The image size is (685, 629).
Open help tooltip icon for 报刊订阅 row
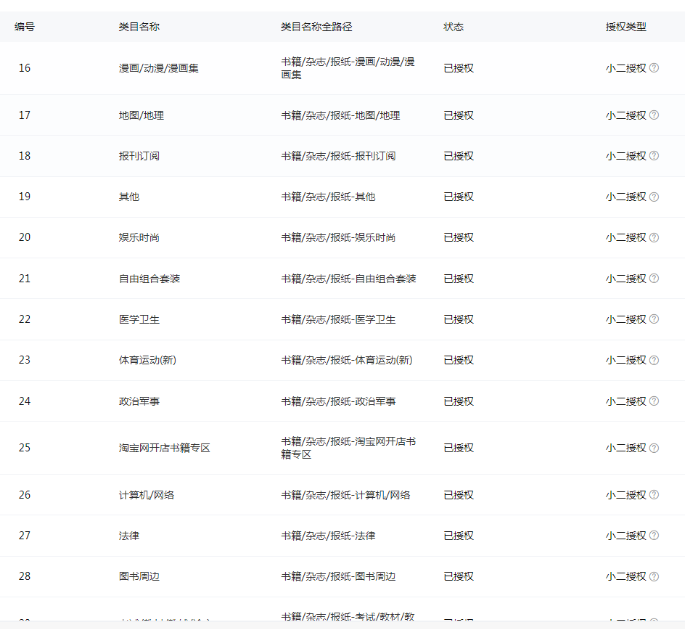click(x=654, y=156)
